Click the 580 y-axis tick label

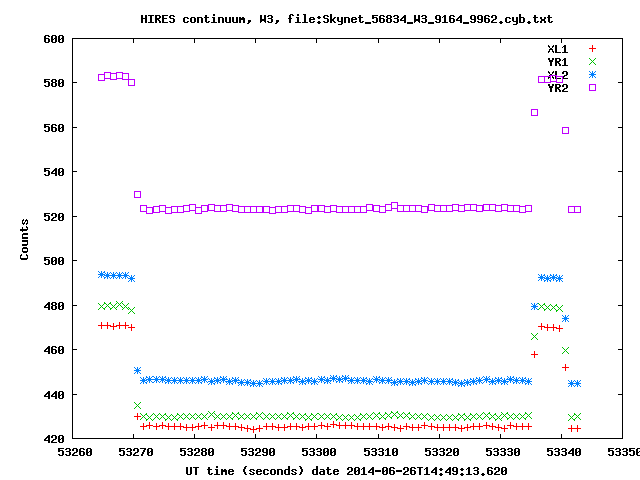[54, 83]
